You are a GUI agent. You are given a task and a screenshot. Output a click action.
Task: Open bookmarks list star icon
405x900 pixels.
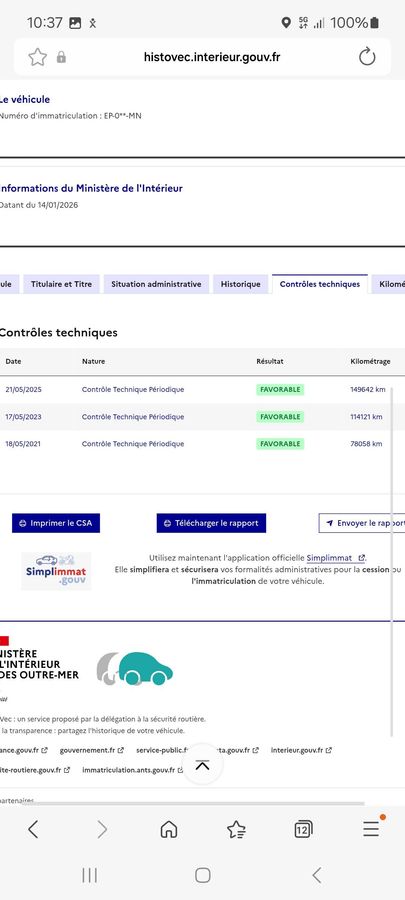(x=236, y=829)
